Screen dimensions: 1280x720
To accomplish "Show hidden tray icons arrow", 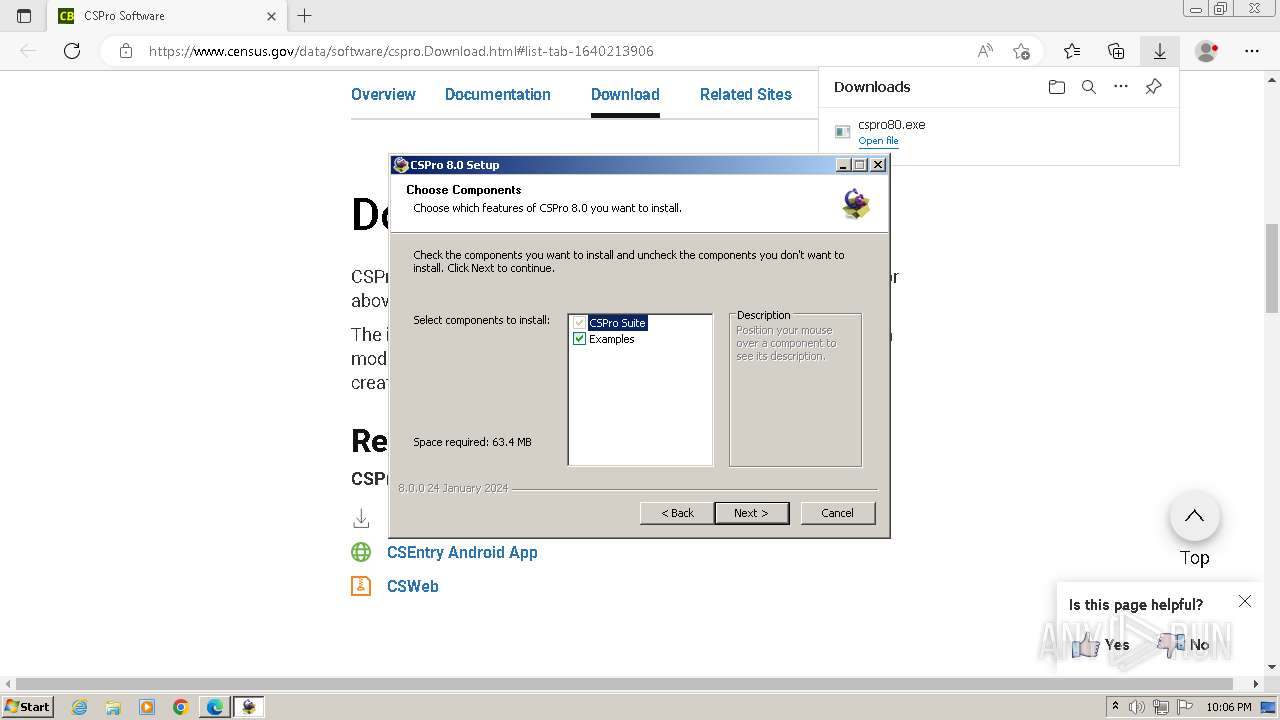I will [x=1115, y=707].
